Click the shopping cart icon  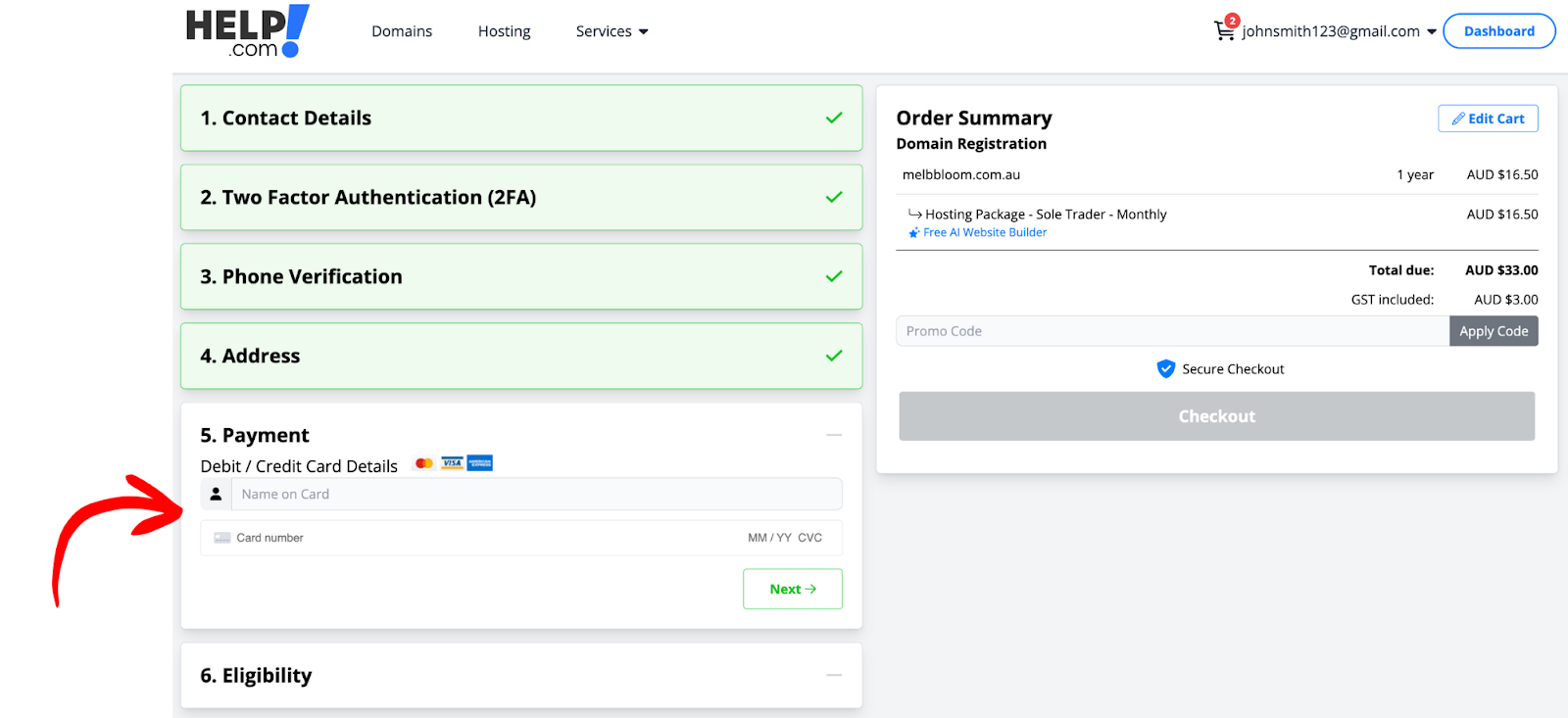pyautogui.click(x=1224, y=30)
